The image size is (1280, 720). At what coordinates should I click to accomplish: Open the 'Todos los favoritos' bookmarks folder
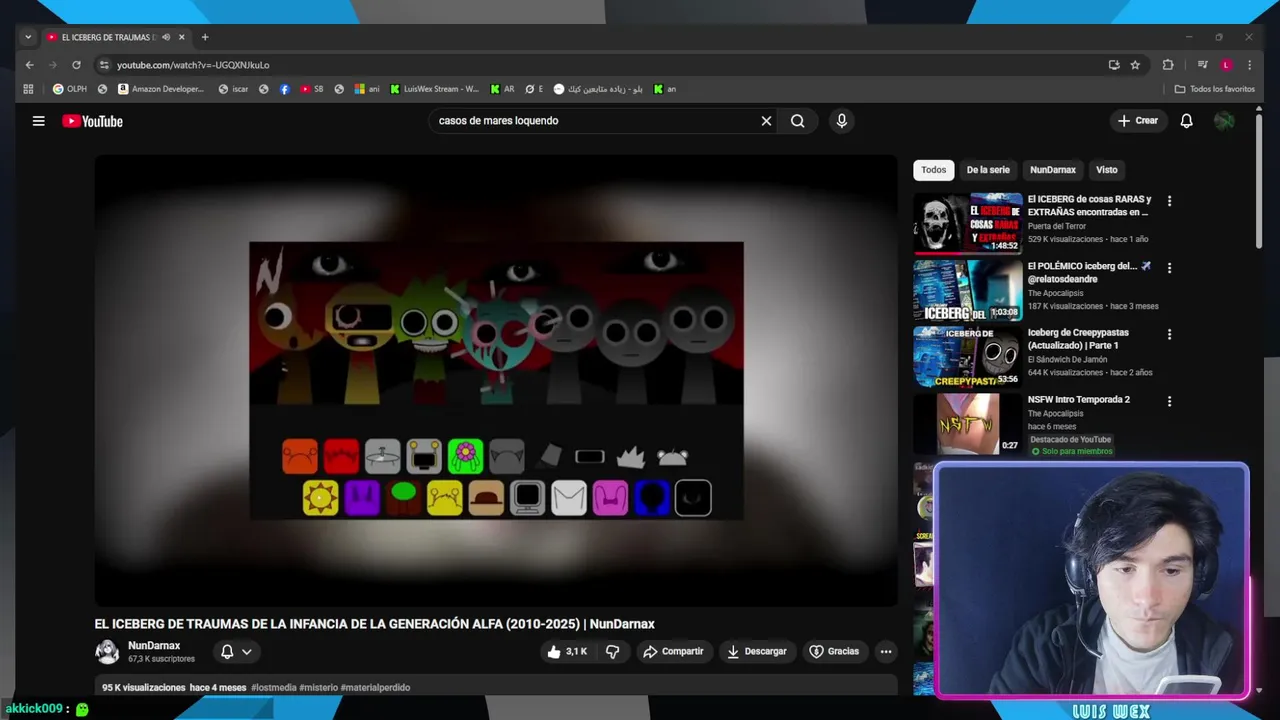coord(1214,89)
